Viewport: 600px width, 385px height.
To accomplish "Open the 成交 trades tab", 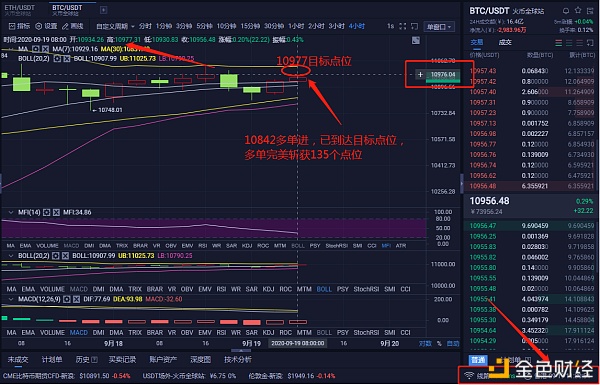I will tap(505, 42).
